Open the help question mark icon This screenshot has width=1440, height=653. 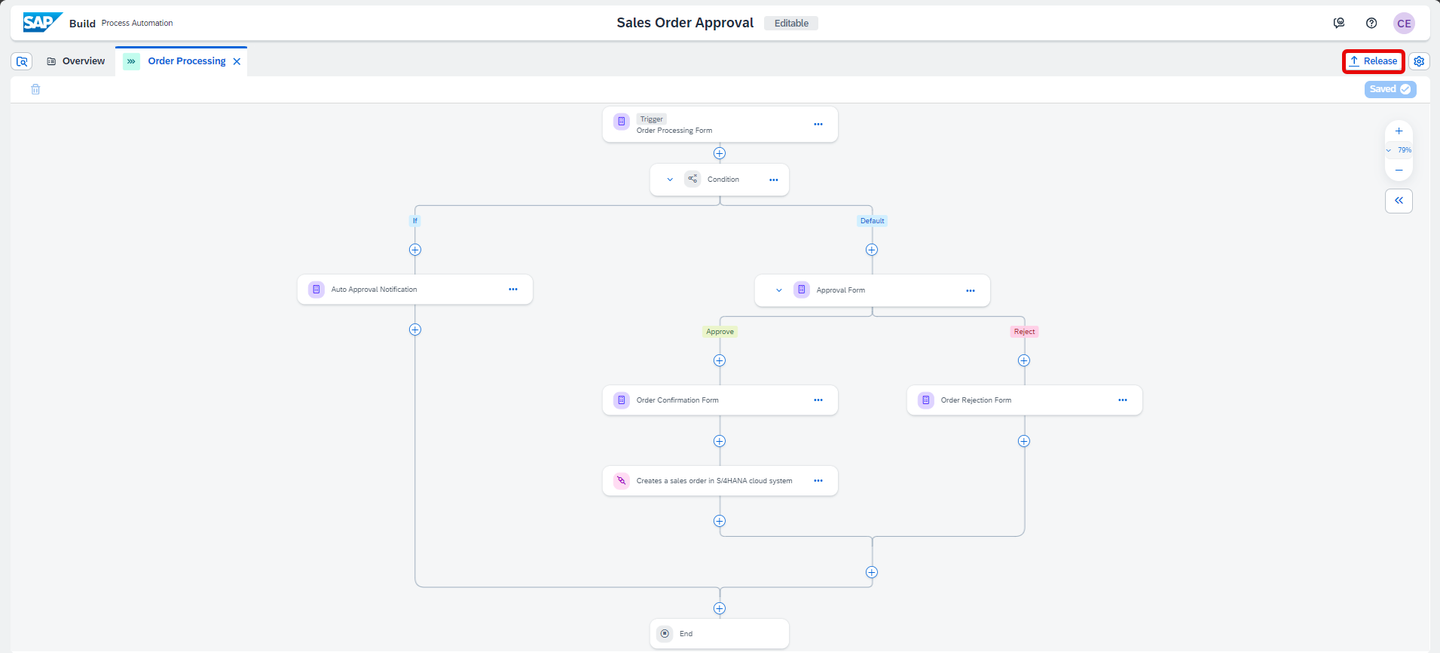click(x=1371, y=23)
